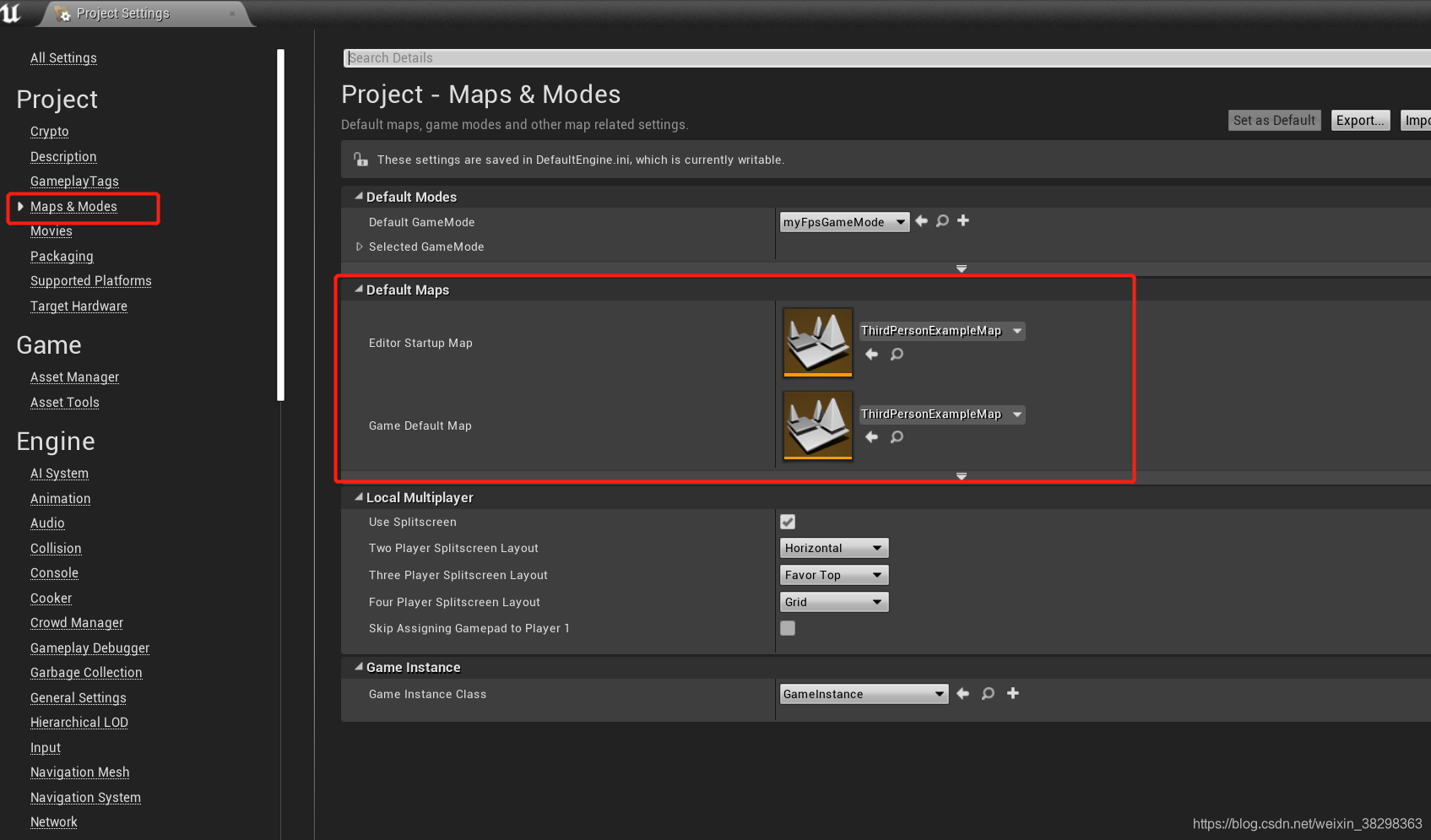The image size is (1431, 840).
Task: Create new GameMode with plus icon
Action: click(x=963, y=220)
